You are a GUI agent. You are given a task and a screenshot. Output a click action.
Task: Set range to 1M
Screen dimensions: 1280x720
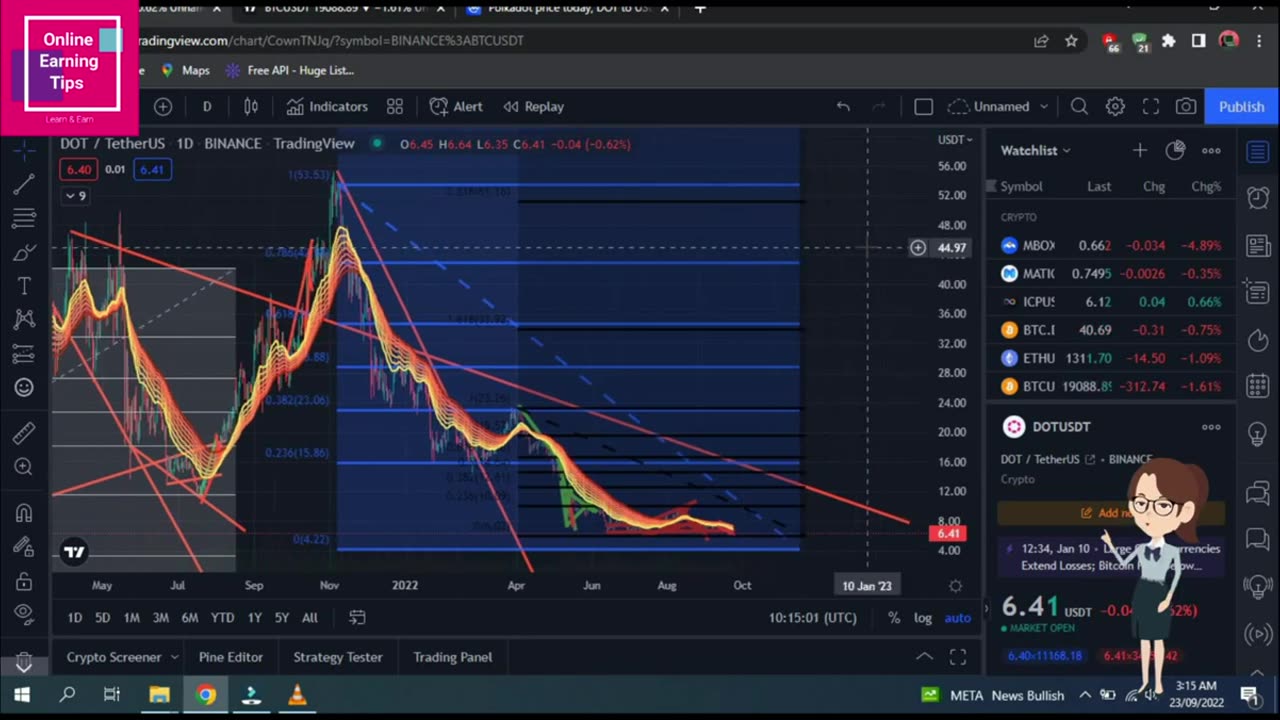pyautogui.click(x=131, y=618)
